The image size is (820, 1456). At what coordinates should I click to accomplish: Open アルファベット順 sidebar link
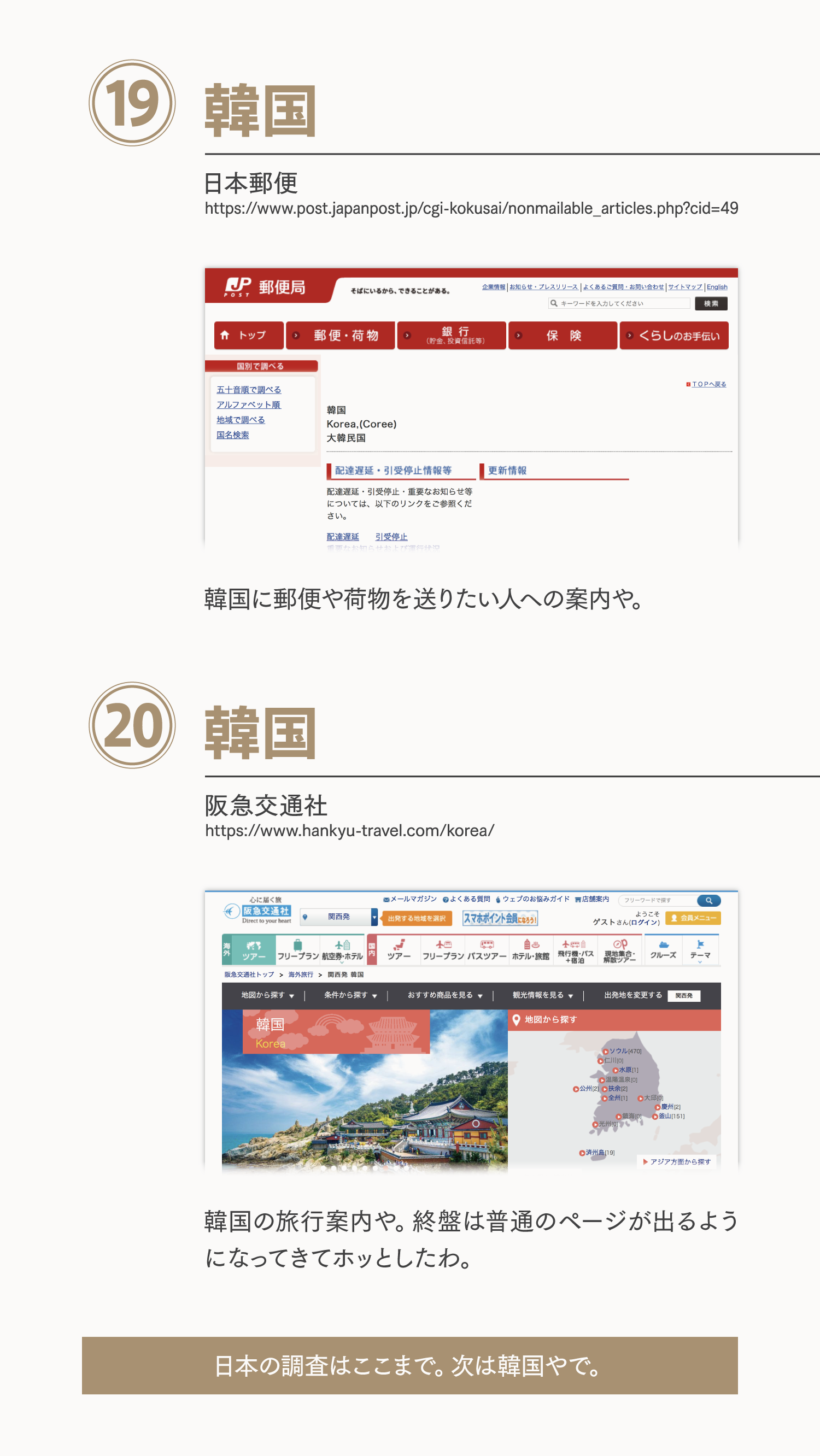(x=248, y=404)
